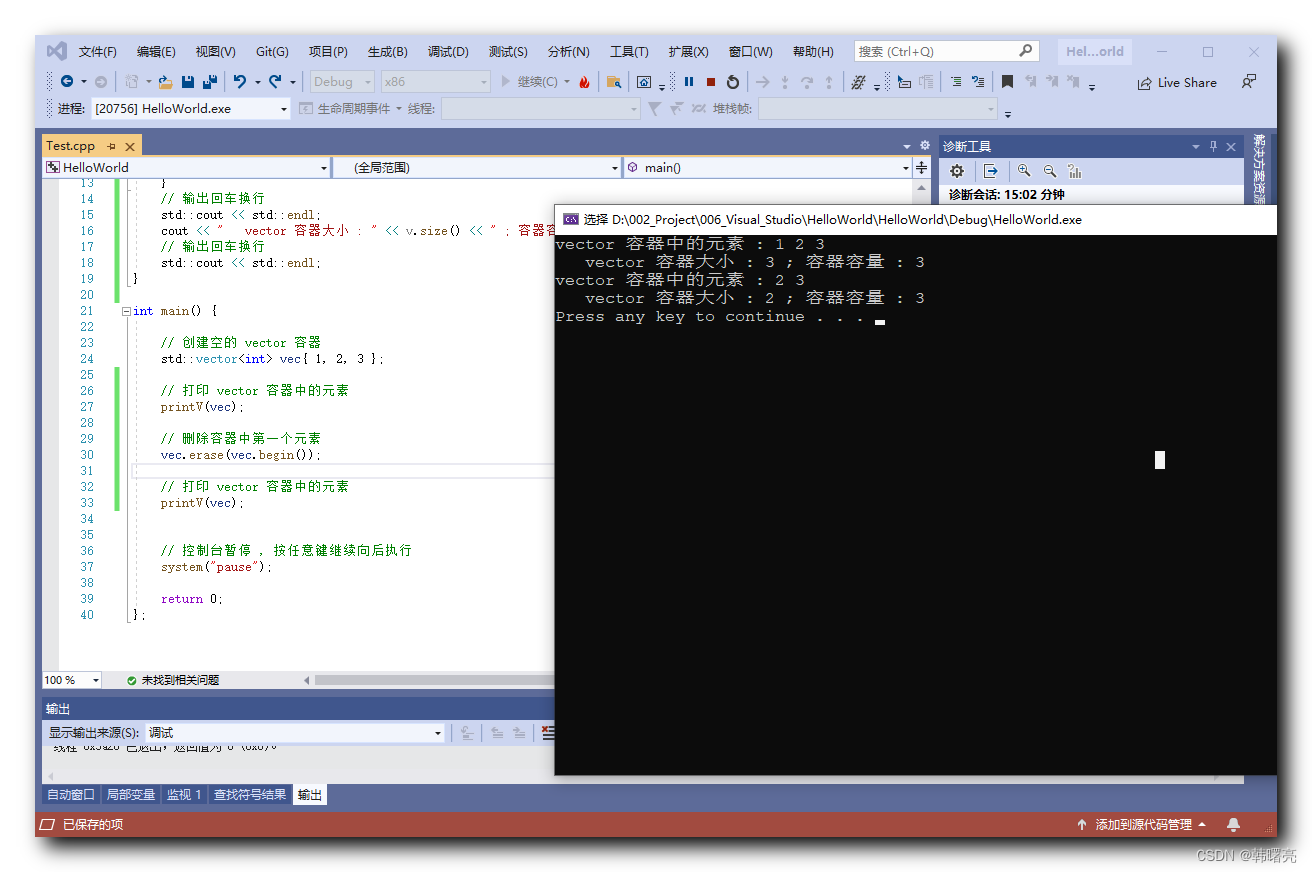Viewport: 1312px width, 872px height.
Task: Open the 编辑(E) menu
Action: 156,52
